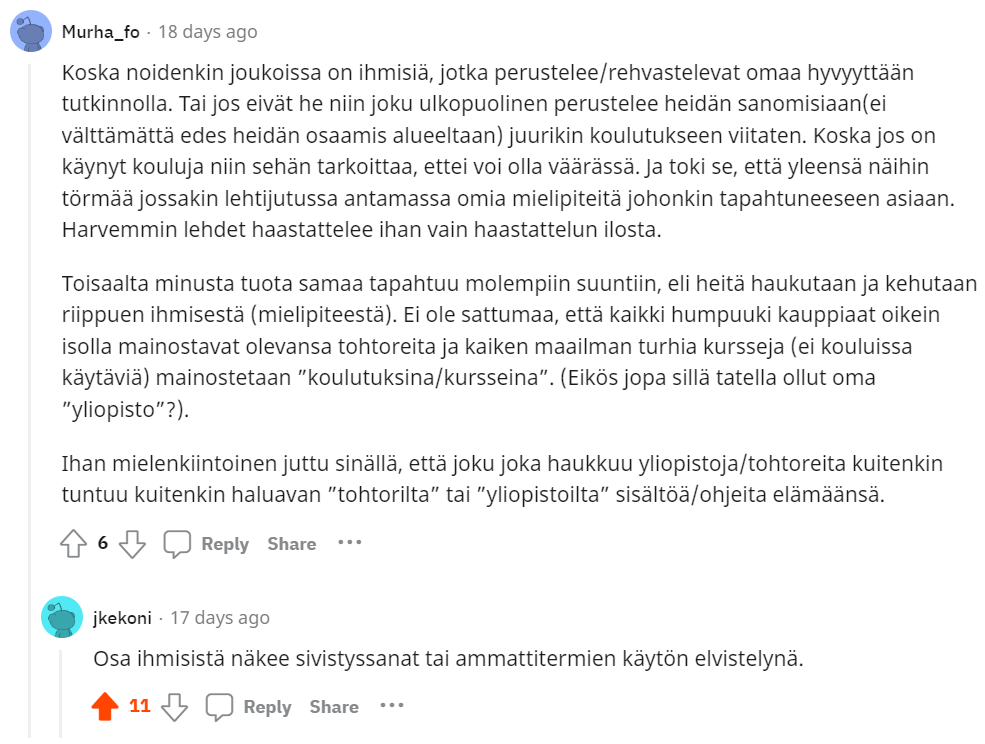Open the jkekoni user profile link

[x=122, y=618]
